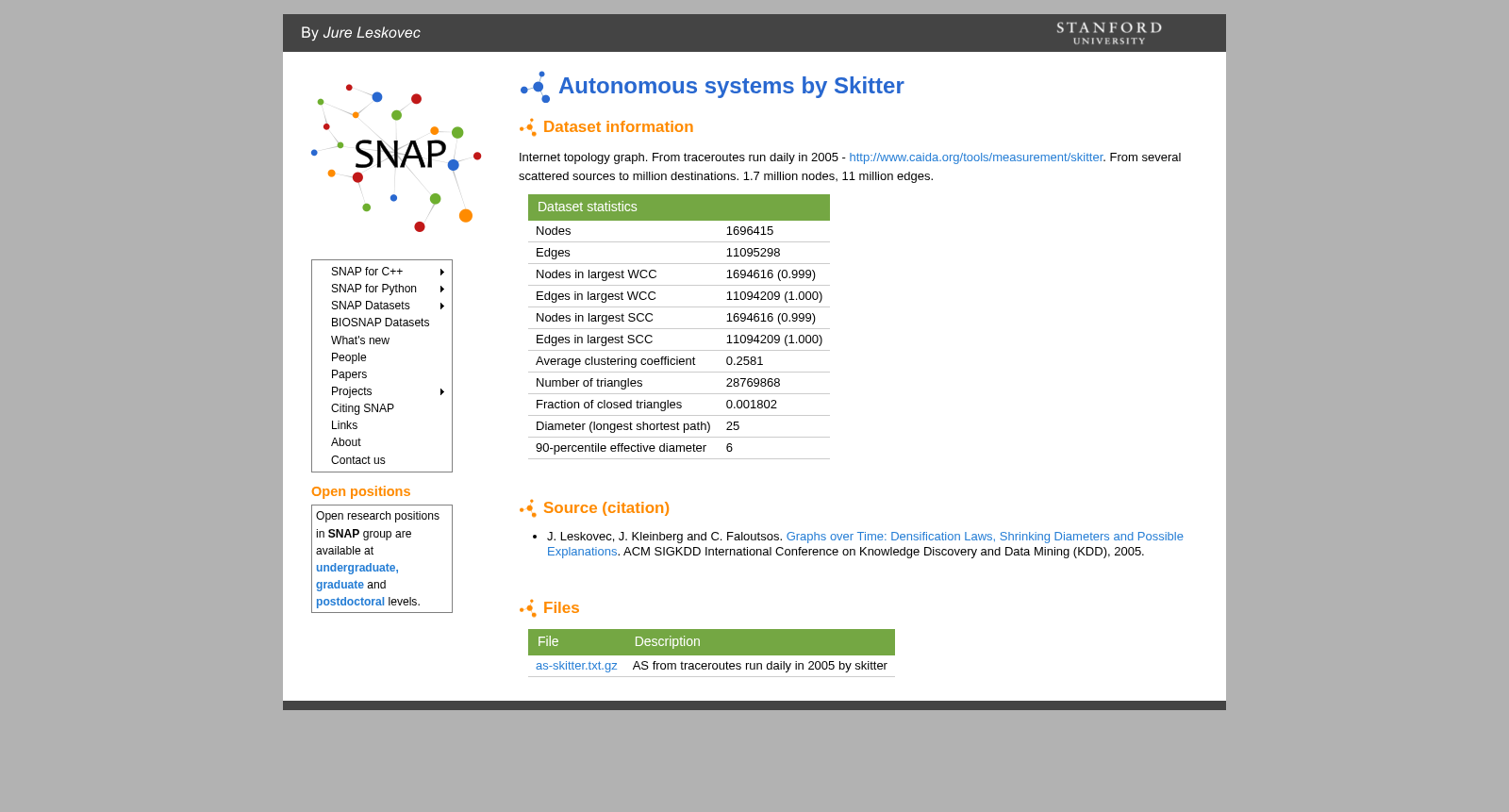1509x812 pixels.
Task: Open the SNAP for Python menu item
Action: tap(373, 289)
